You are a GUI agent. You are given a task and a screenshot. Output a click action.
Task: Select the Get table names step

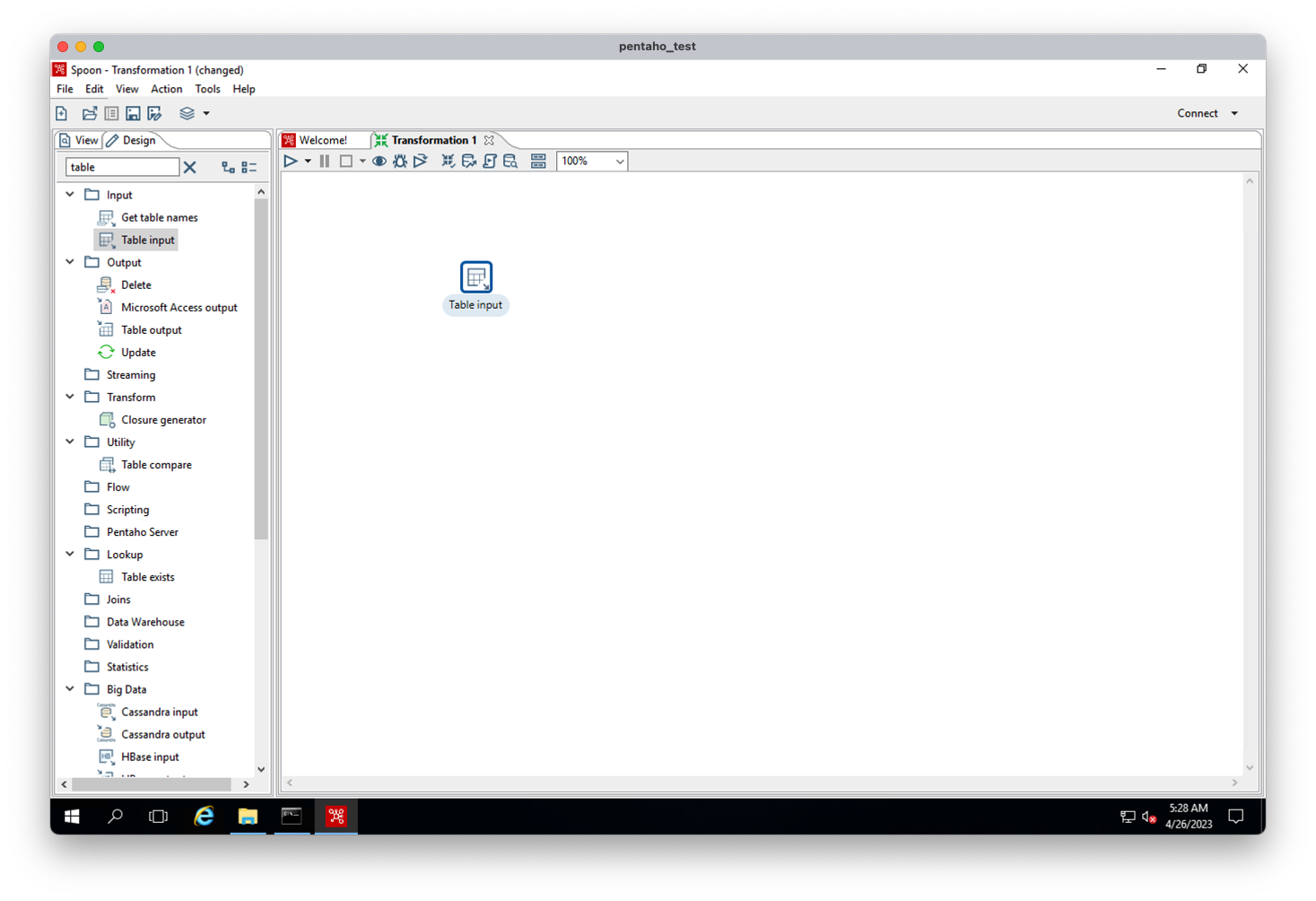(148, 218)
